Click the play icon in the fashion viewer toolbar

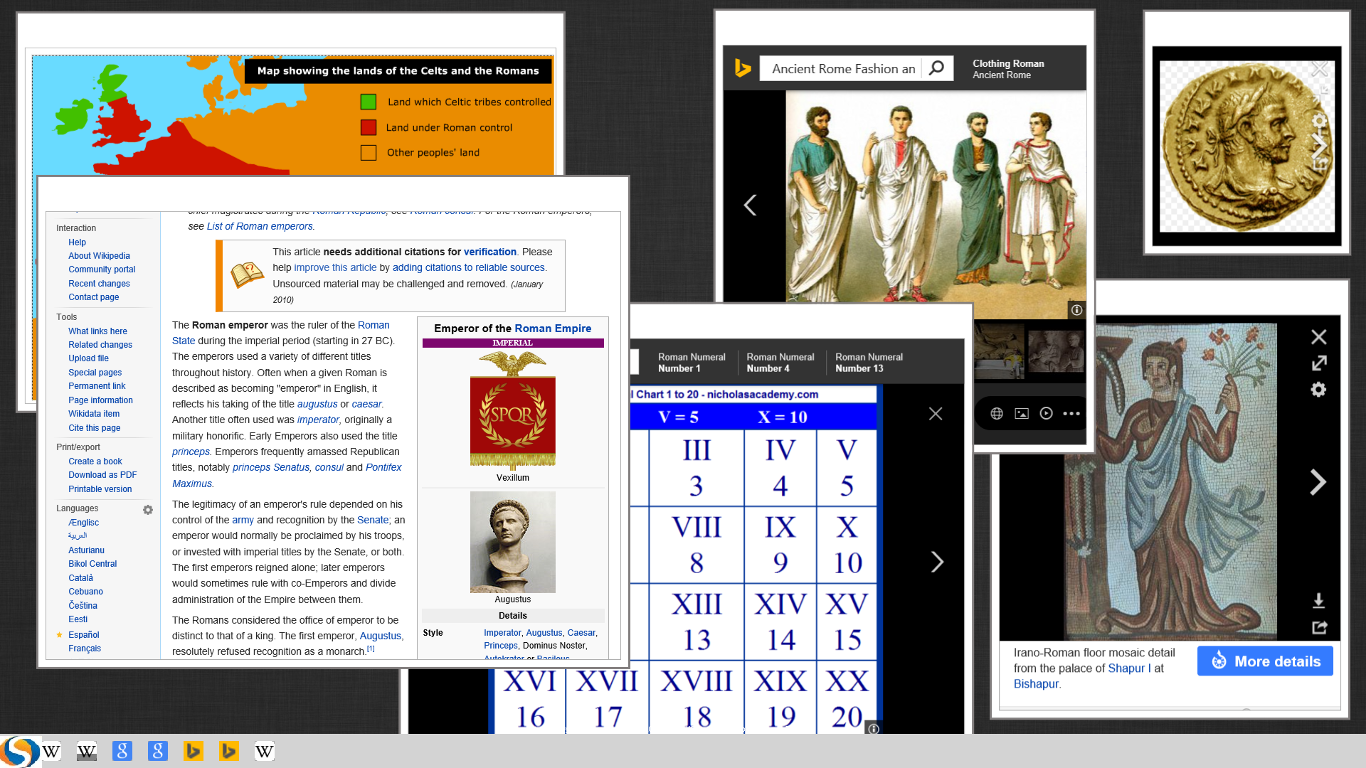(x=1046, y=413)
